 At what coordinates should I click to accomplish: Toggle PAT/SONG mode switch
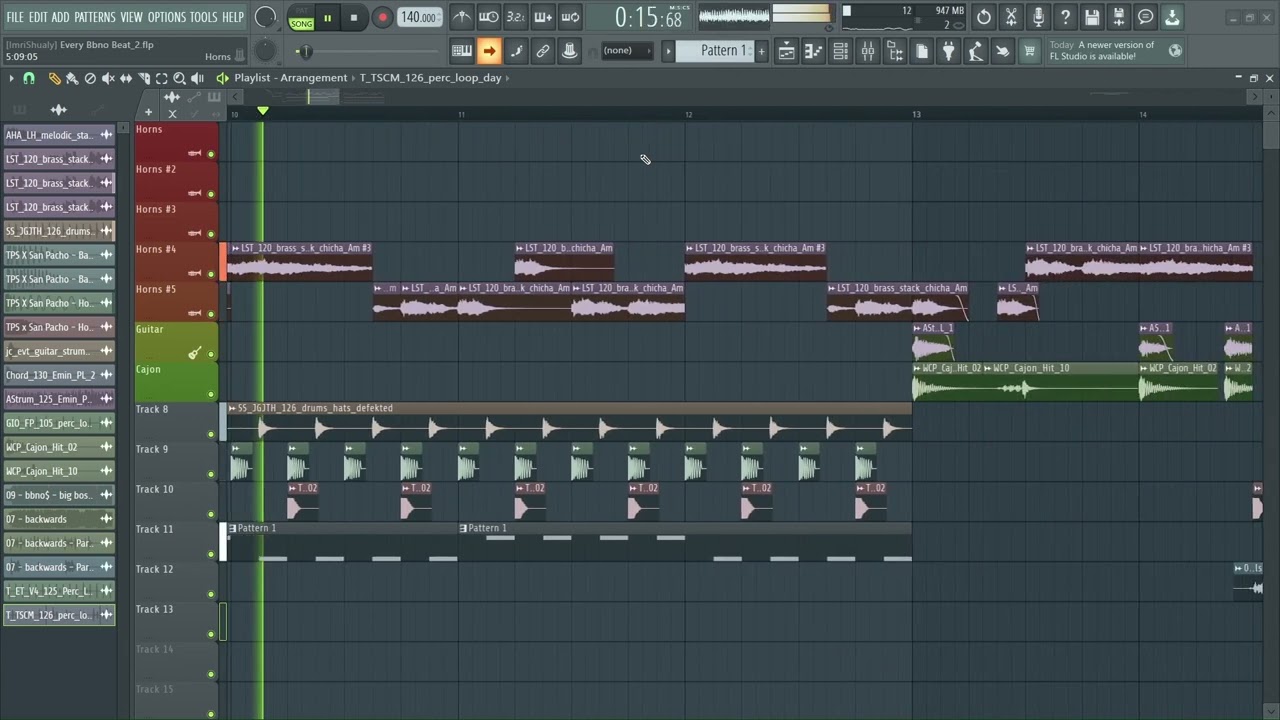(301, 18)
